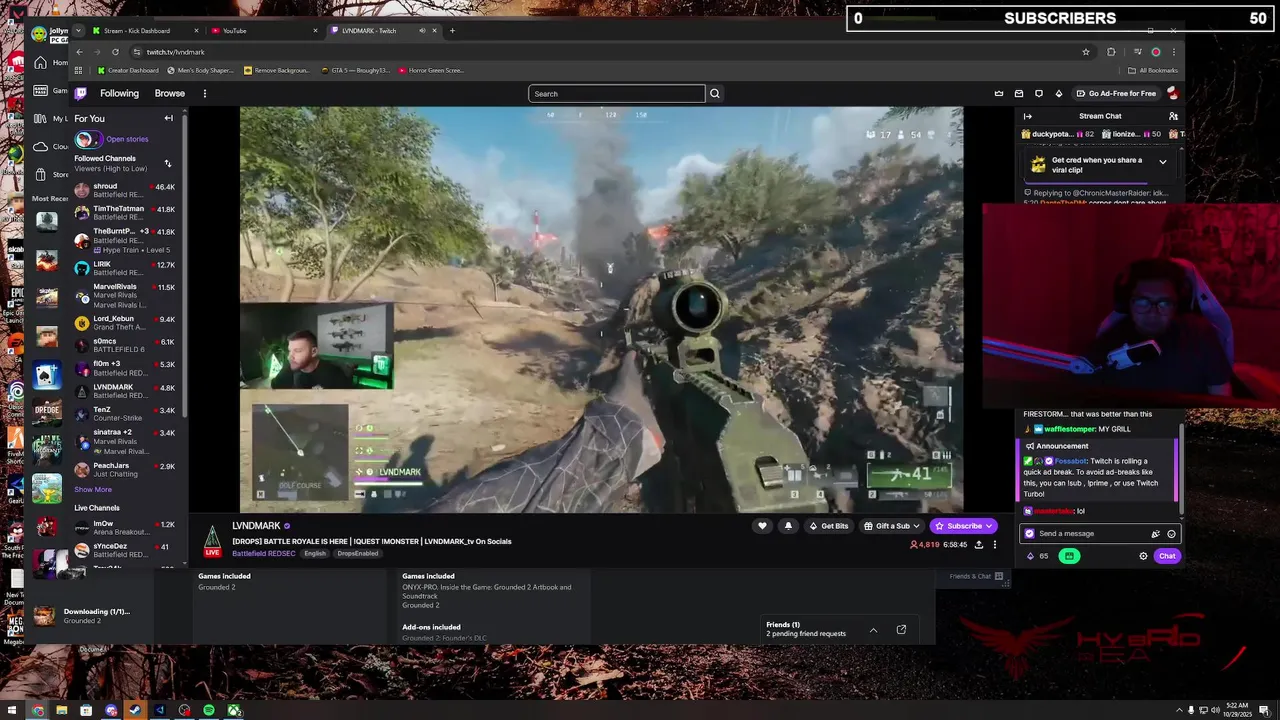Viewport: 1280px width, 720px height.
Task: Click the channel points balance icon showing 65
Action: (1037, 556)
